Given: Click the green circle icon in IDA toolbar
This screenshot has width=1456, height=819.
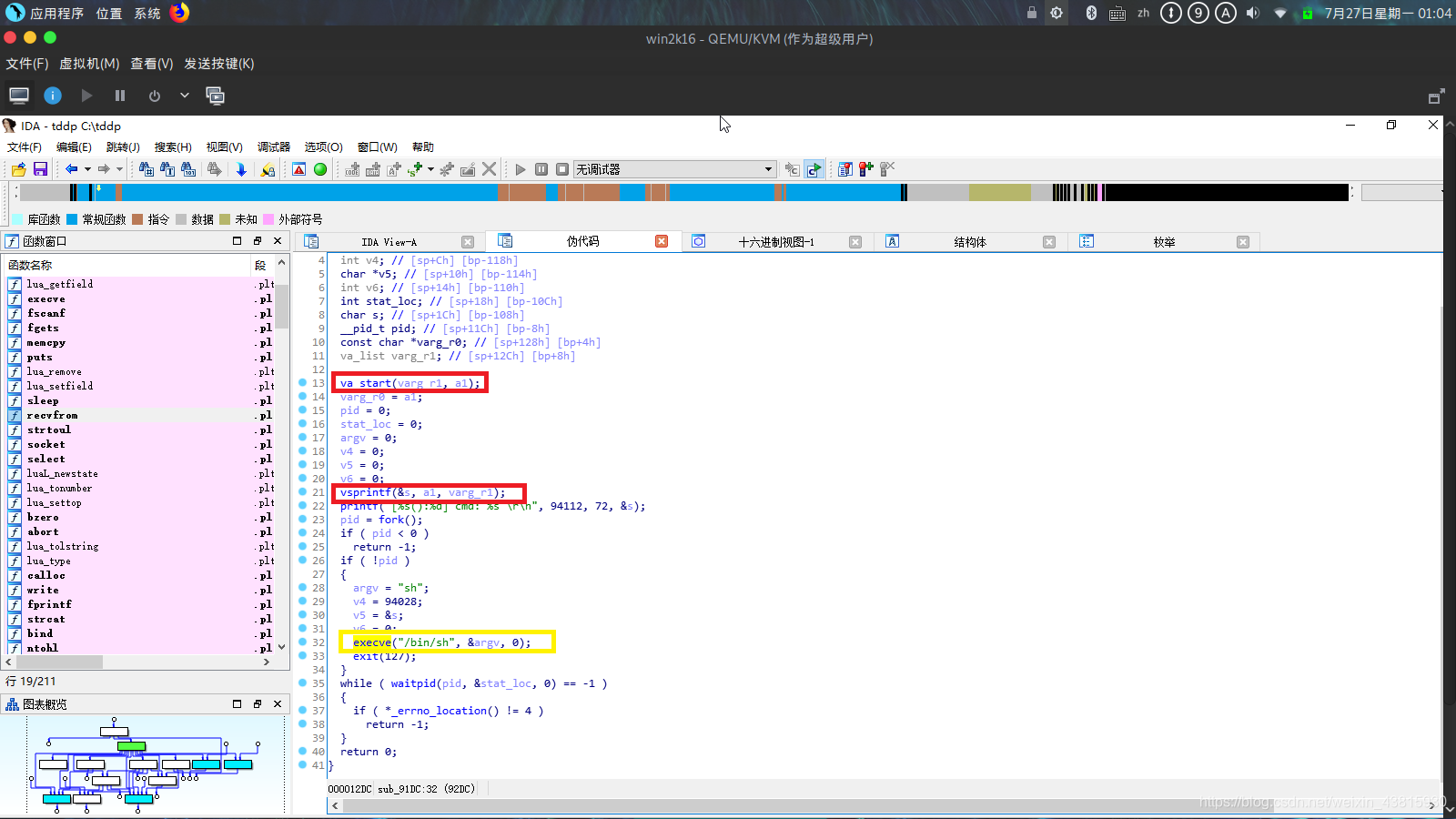Looking at the screenshot, I should pos(320,169).
